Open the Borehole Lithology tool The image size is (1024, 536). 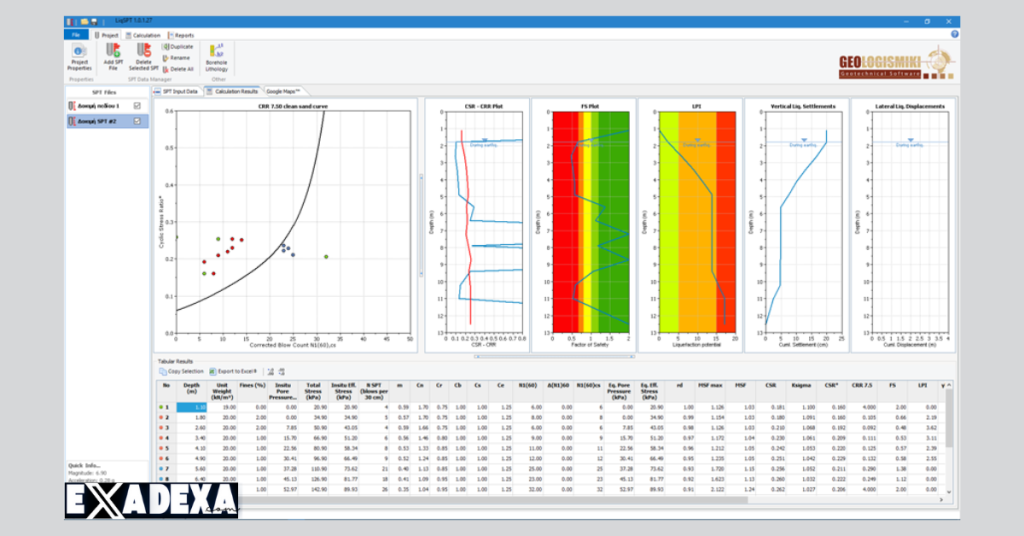(x=216, y=57)
